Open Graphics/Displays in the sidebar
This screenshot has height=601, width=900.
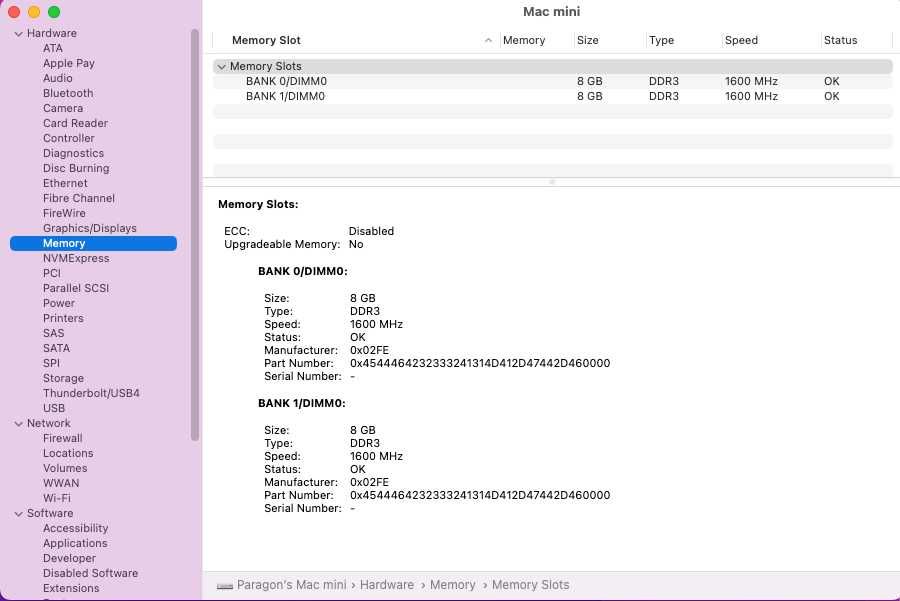[x=90, y=228]
